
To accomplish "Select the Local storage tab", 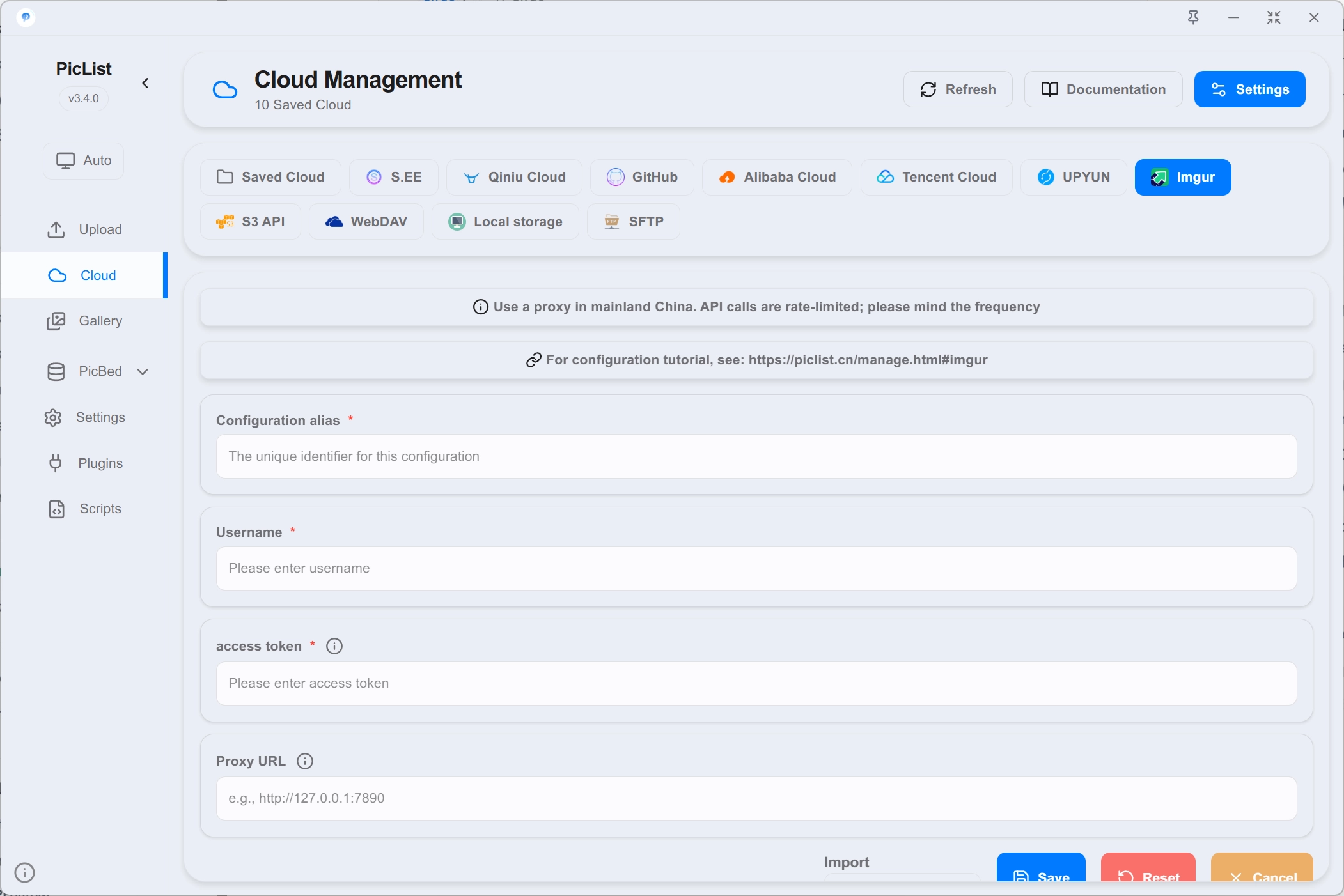I will click(505, 222).
